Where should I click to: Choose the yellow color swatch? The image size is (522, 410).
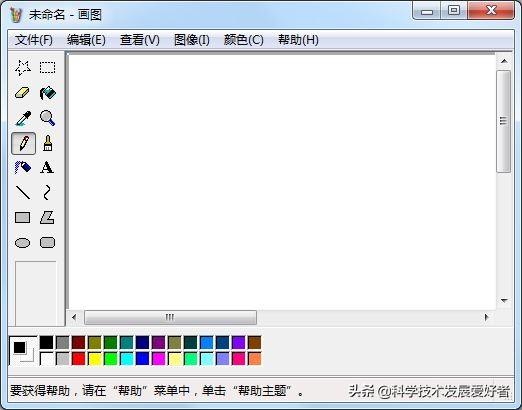[95, 359]
